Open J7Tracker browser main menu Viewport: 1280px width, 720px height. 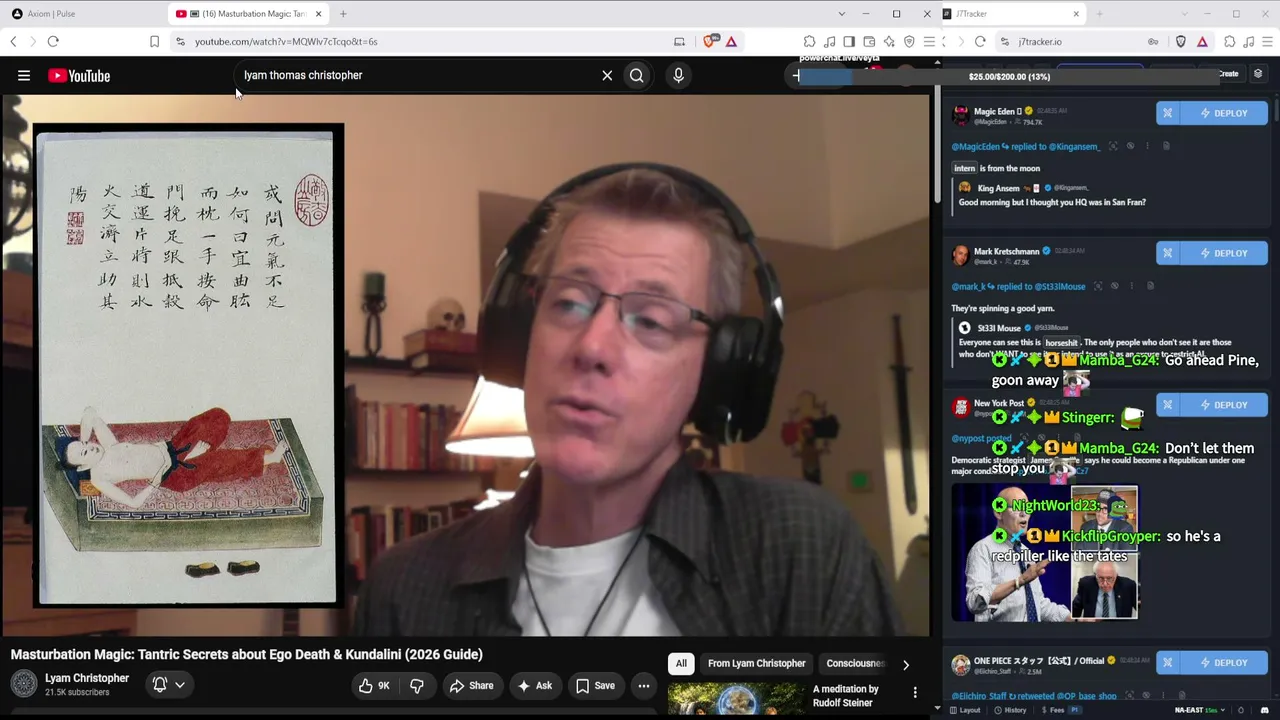click(x=1268, y=41)
